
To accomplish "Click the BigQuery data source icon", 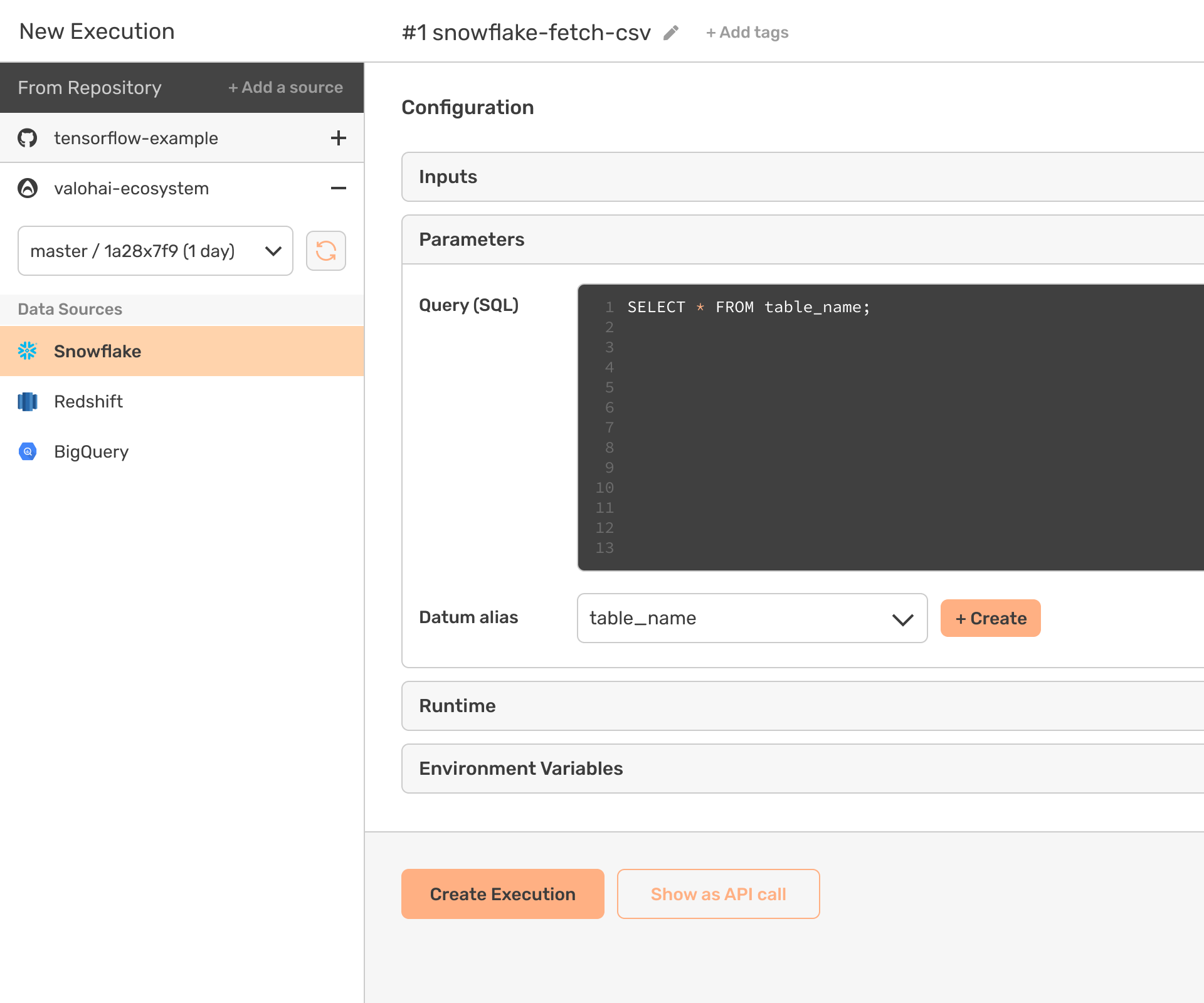I will 28,451.
